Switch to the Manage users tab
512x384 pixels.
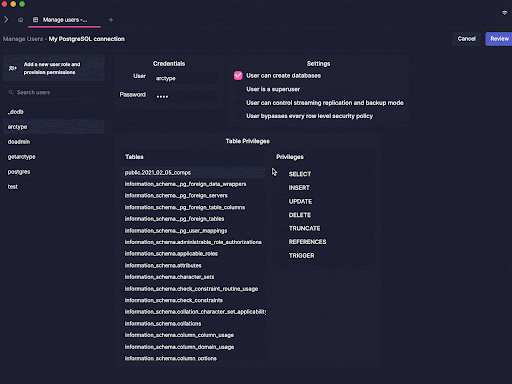[64, 20]
